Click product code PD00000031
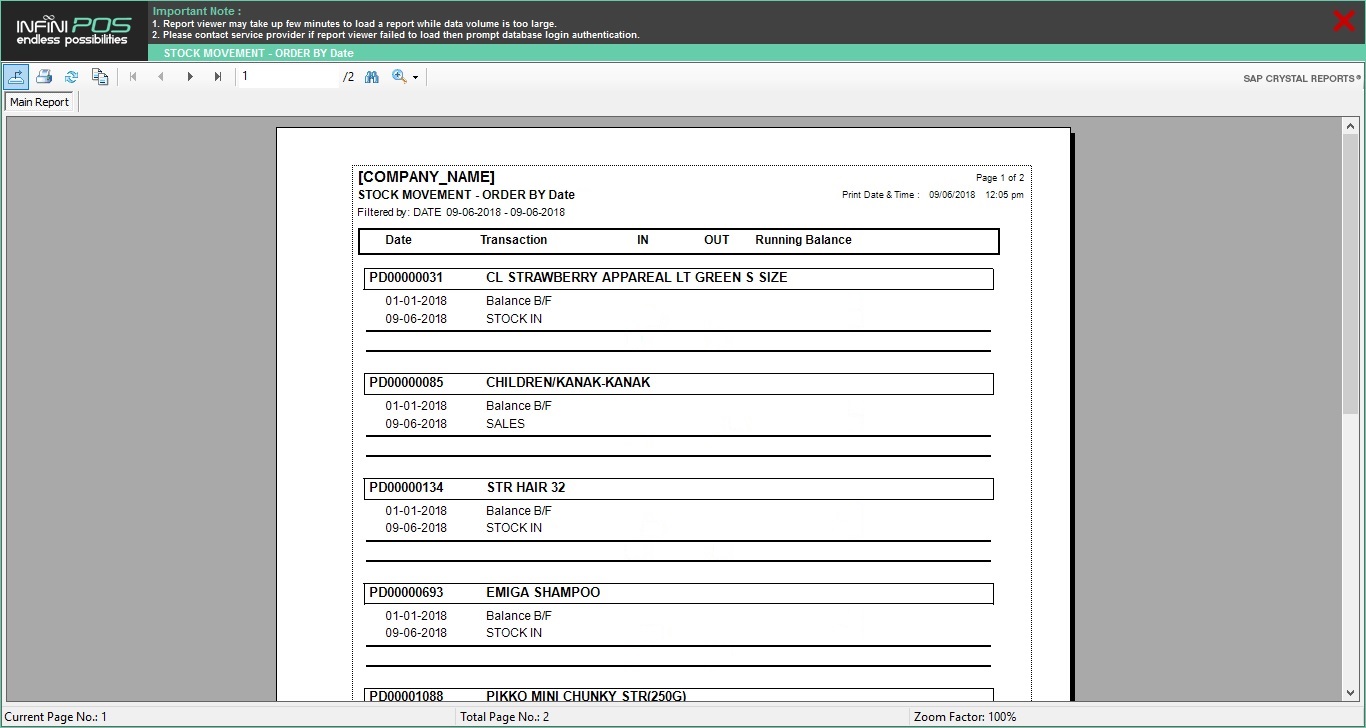This screenshot has height=728, width=1366. click(406, 277)
